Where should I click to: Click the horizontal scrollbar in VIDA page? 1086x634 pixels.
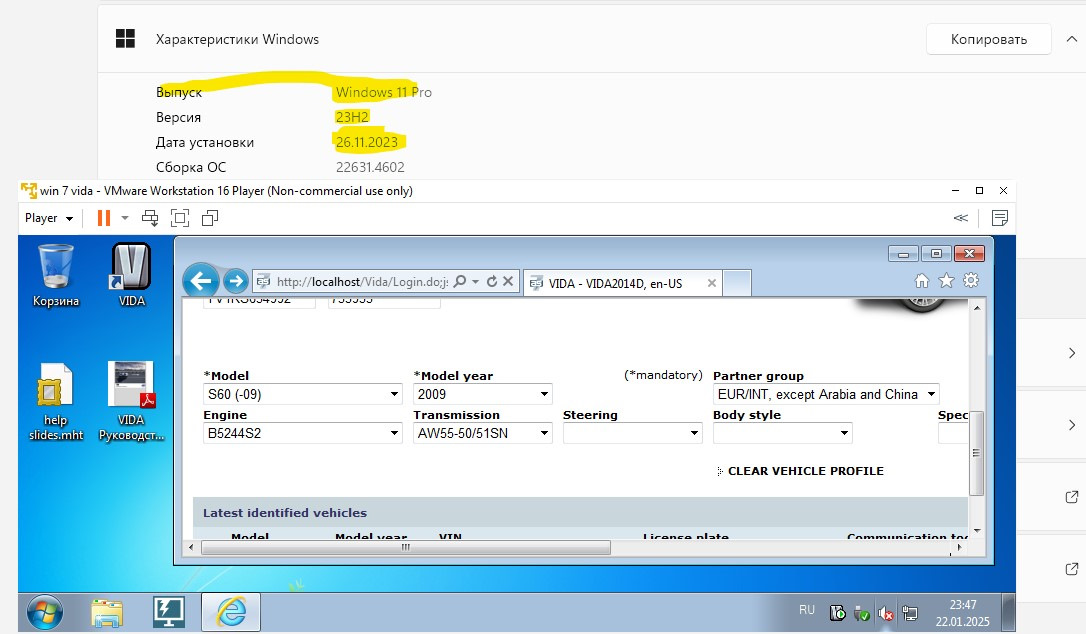click(x=405, y=548)
